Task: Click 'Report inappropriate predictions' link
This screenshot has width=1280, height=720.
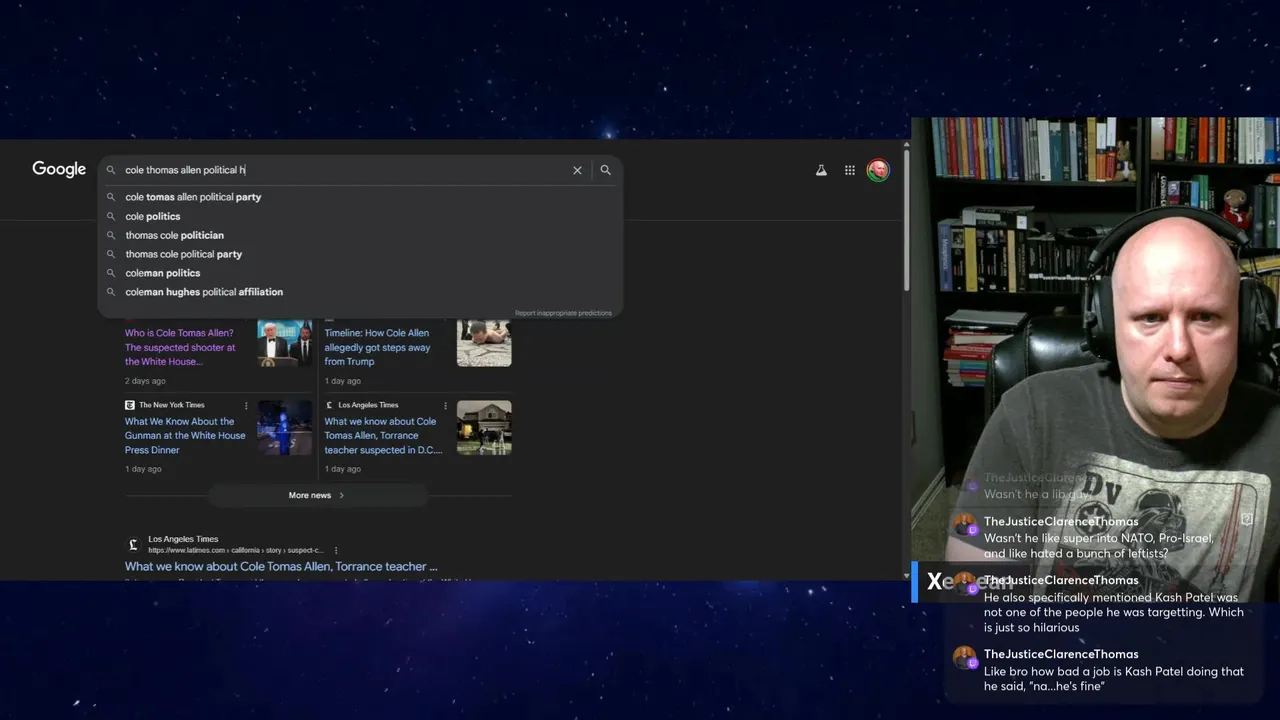Action: [563, 313]
